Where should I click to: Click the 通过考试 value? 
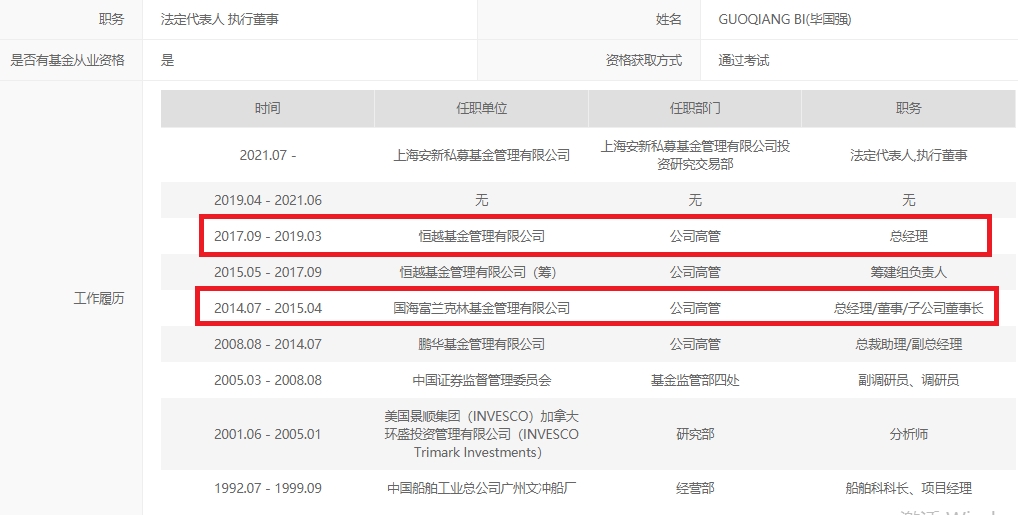743,60
